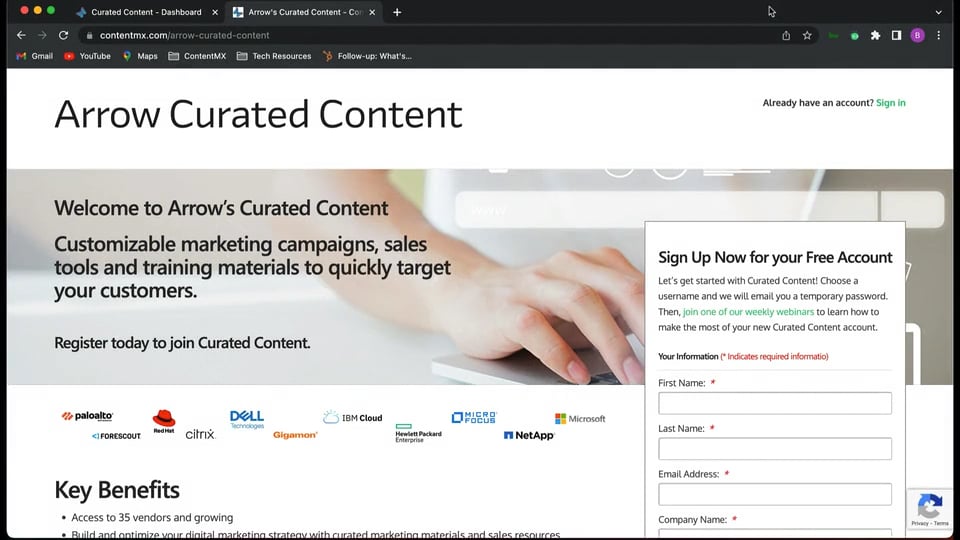
Task: Click the lock icon in the address bar
Action: coord(89,36)
